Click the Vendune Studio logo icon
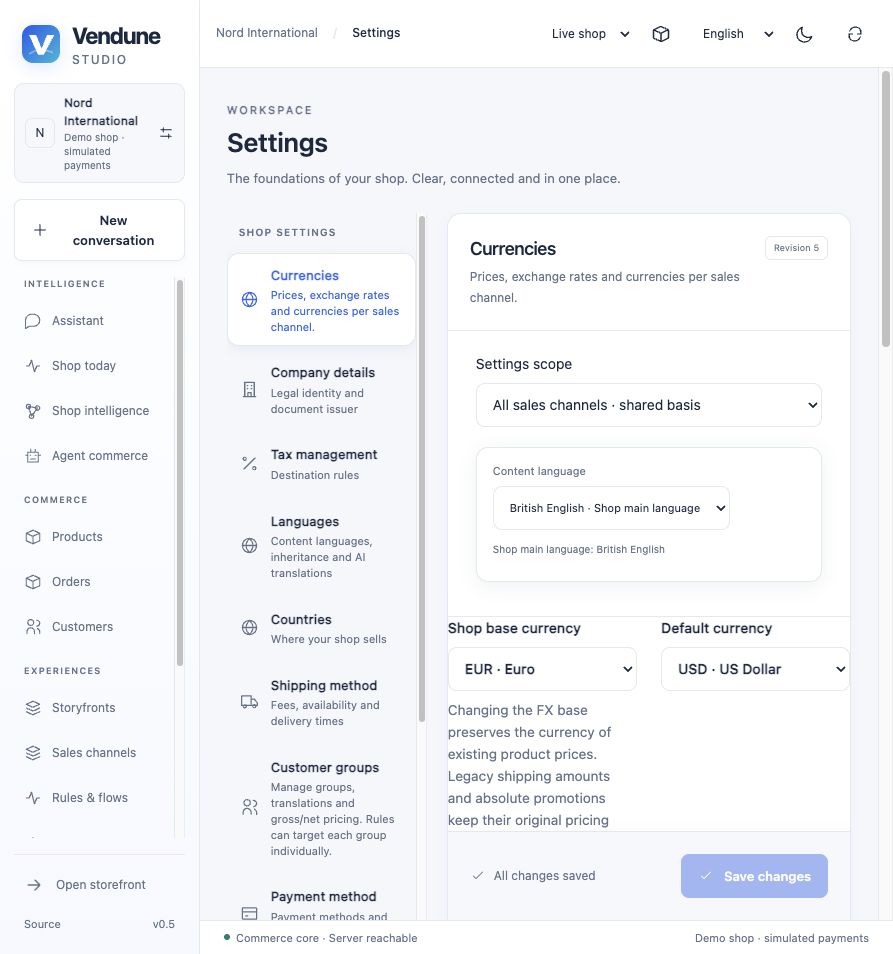Image resolution: width=893 pixels, height=954 pixels. (41, 44)
